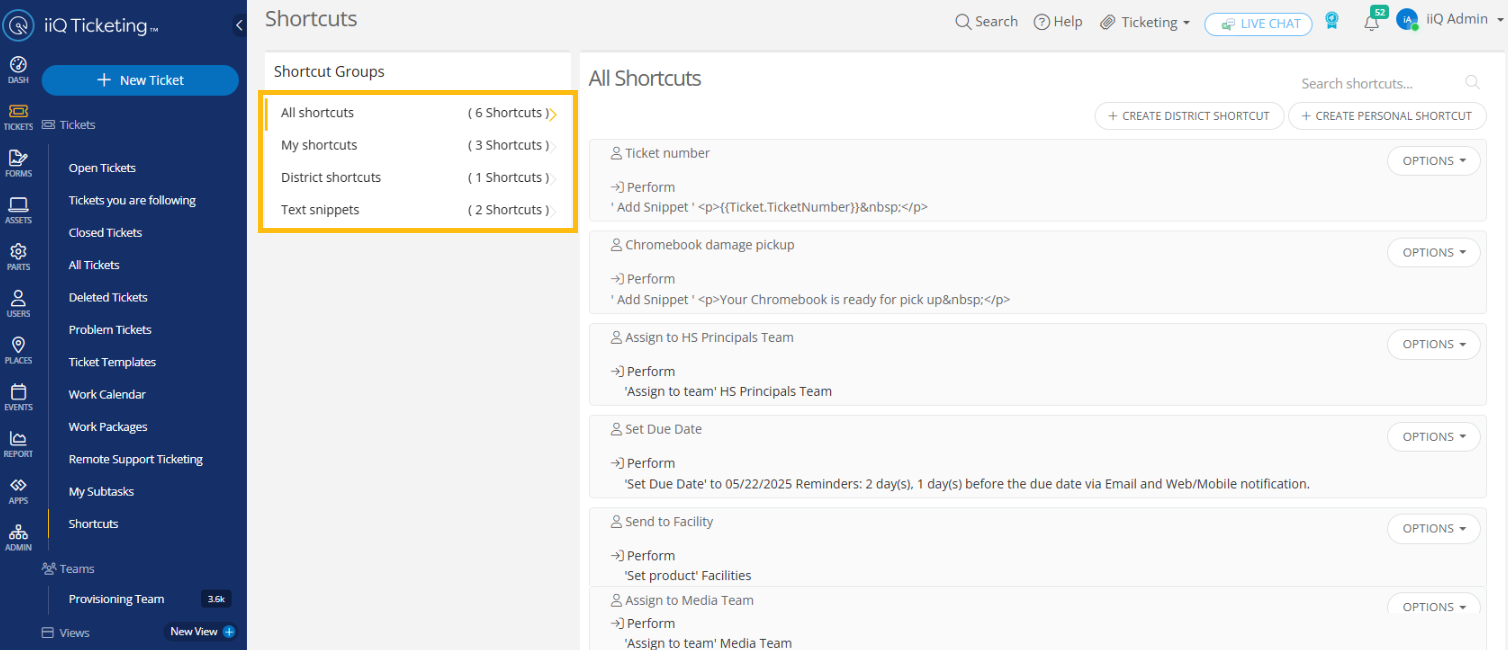Open the Dash icon in sidebar

(x=18, y=69)
